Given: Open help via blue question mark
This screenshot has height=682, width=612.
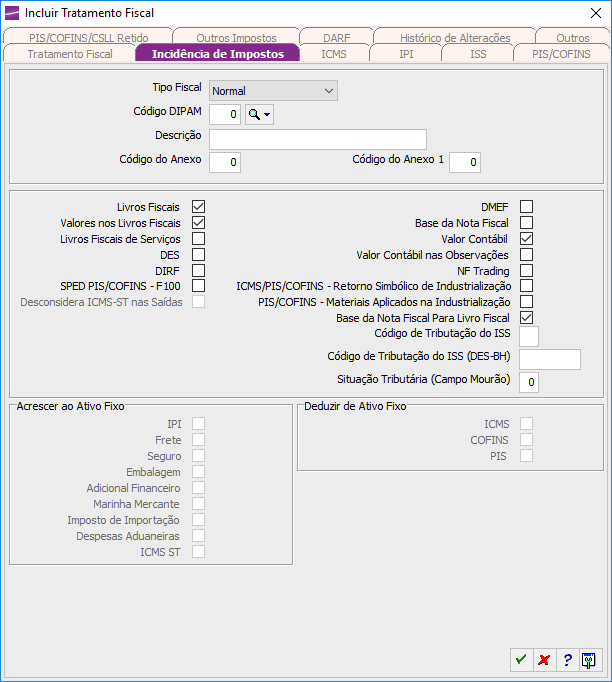Looking at the screenshot, I should point(567,660).
